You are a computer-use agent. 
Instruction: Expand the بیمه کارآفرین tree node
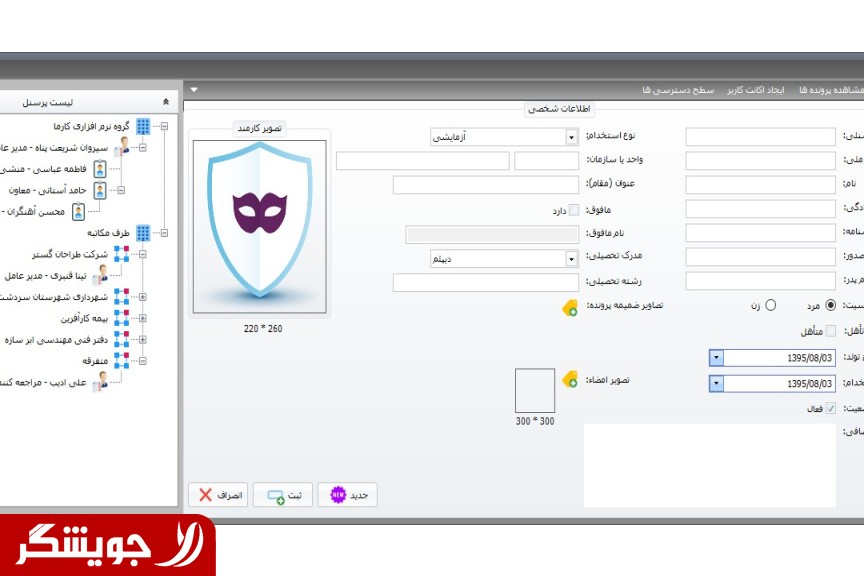(142, 318)
